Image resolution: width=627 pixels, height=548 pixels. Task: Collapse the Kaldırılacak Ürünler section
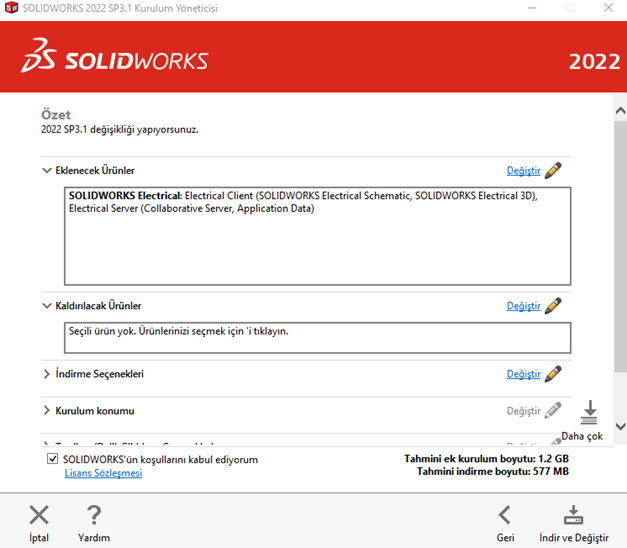coord(47,306)
